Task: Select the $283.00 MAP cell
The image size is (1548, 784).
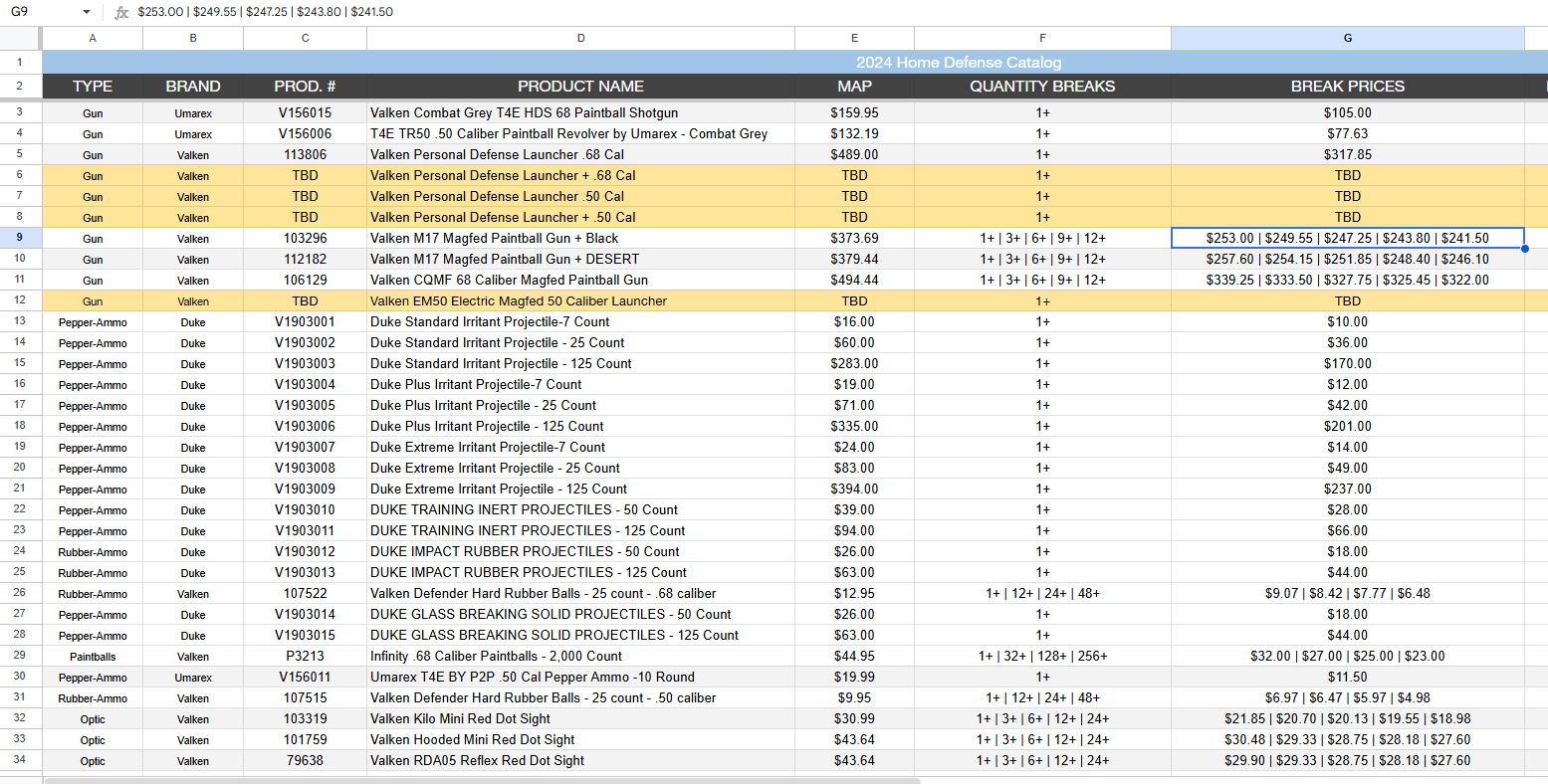Action: point(854,363)
